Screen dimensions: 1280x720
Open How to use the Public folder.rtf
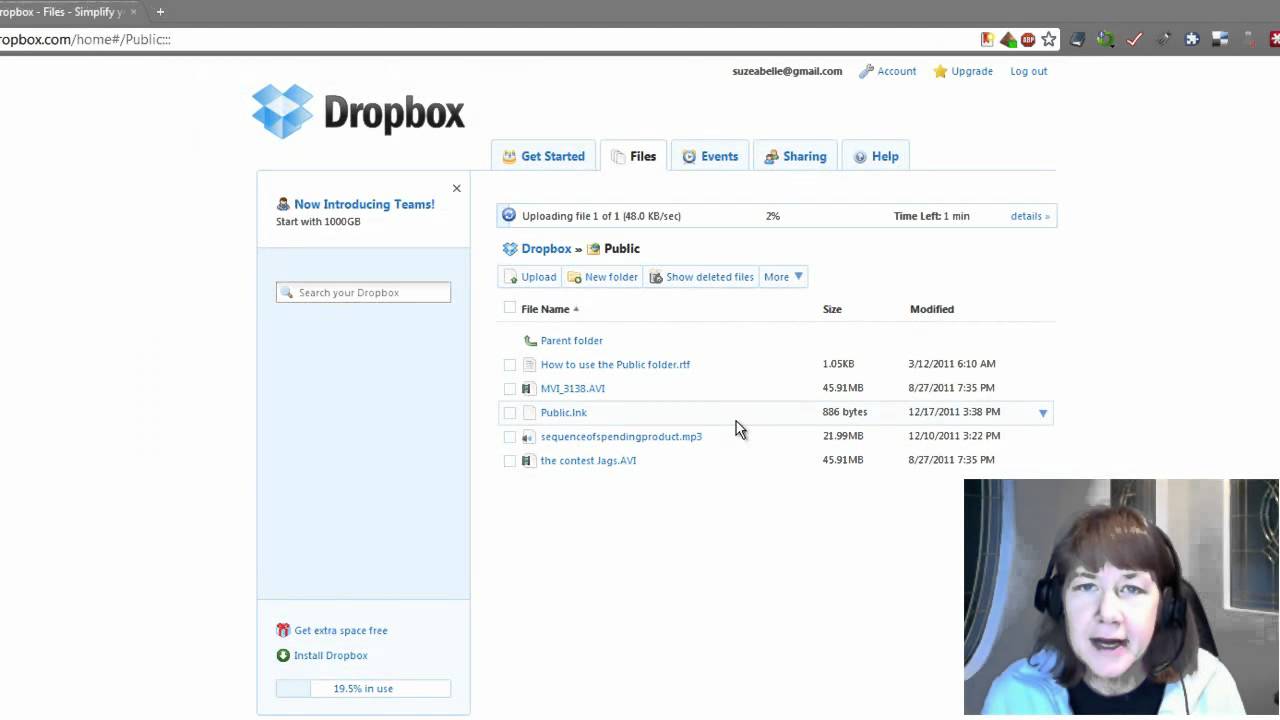(615, 364)
